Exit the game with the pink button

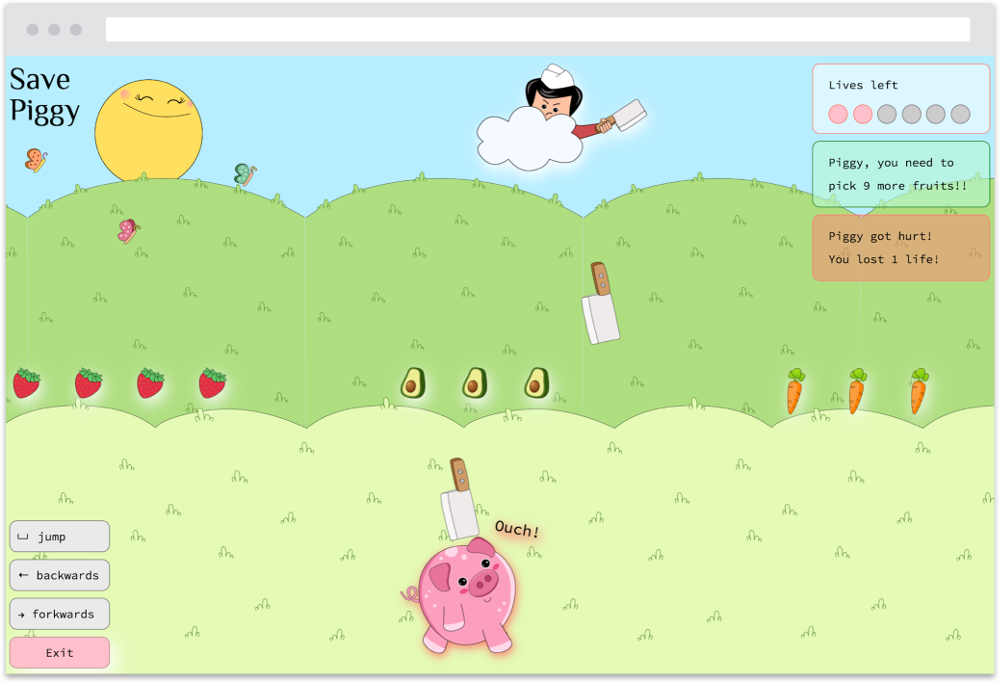[60, 653]
